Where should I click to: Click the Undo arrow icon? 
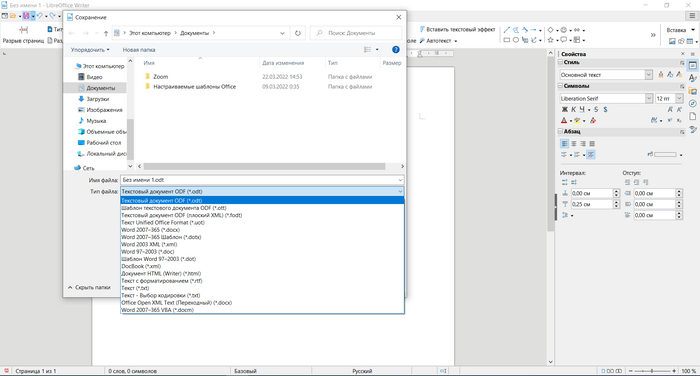point(40,16)
